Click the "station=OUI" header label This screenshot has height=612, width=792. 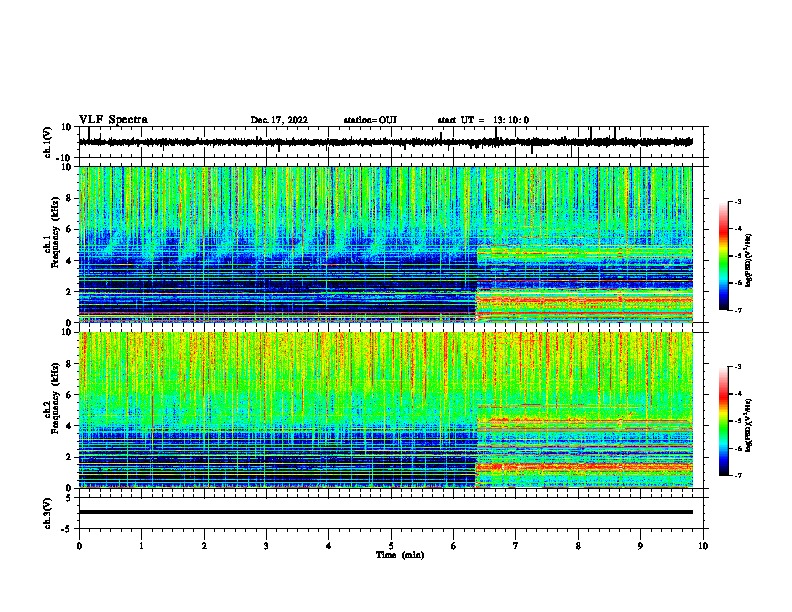[370, 120]
